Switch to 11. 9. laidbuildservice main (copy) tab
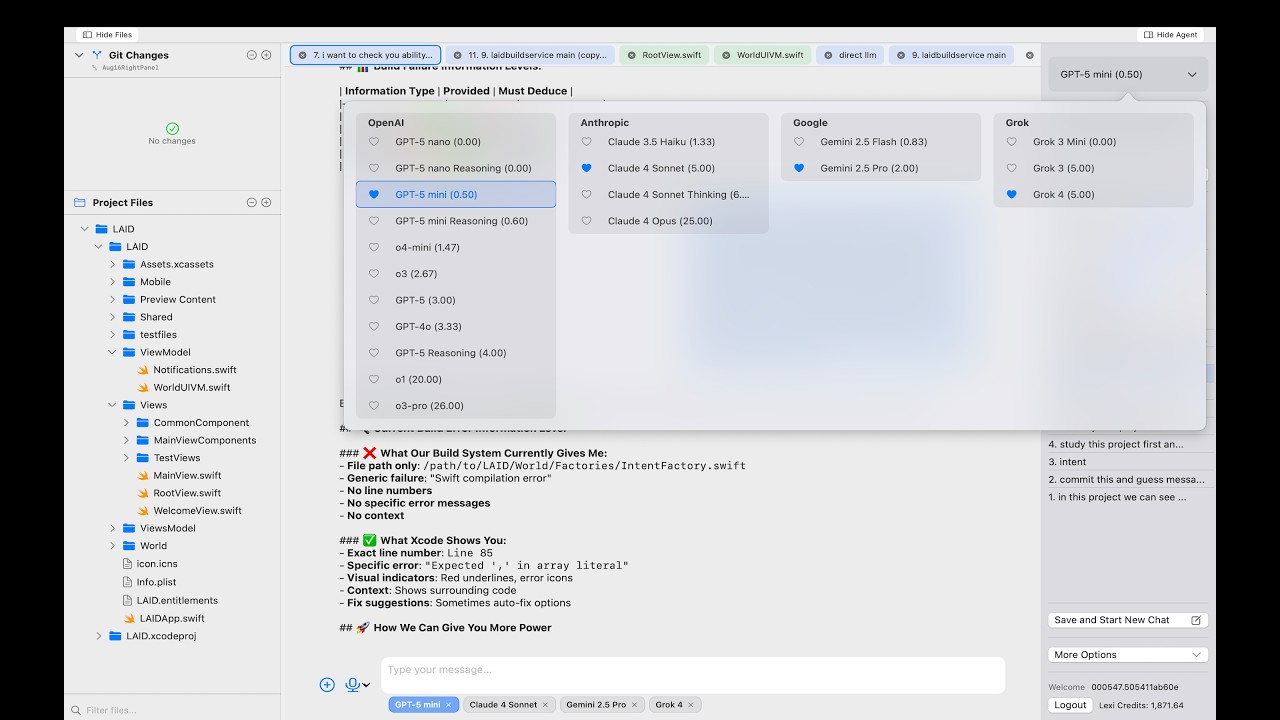The image size is (1280, 720). pyautogui.click(x=529, y=55)
